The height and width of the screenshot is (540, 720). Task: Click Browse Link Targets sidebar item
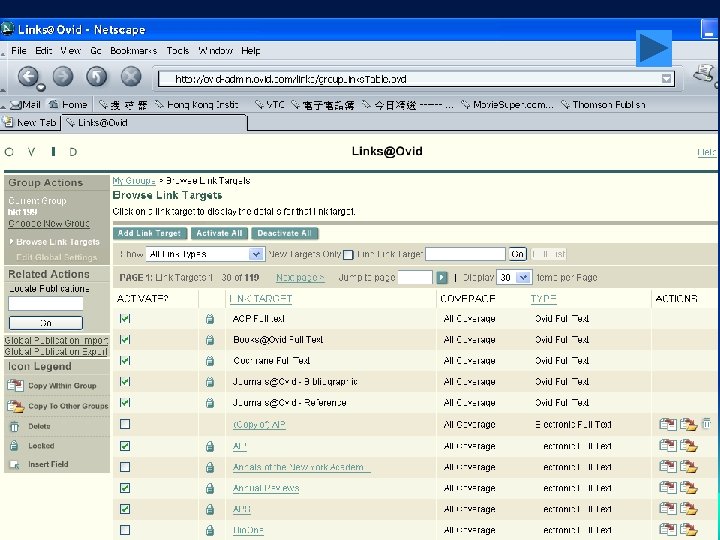coord(58,242)
